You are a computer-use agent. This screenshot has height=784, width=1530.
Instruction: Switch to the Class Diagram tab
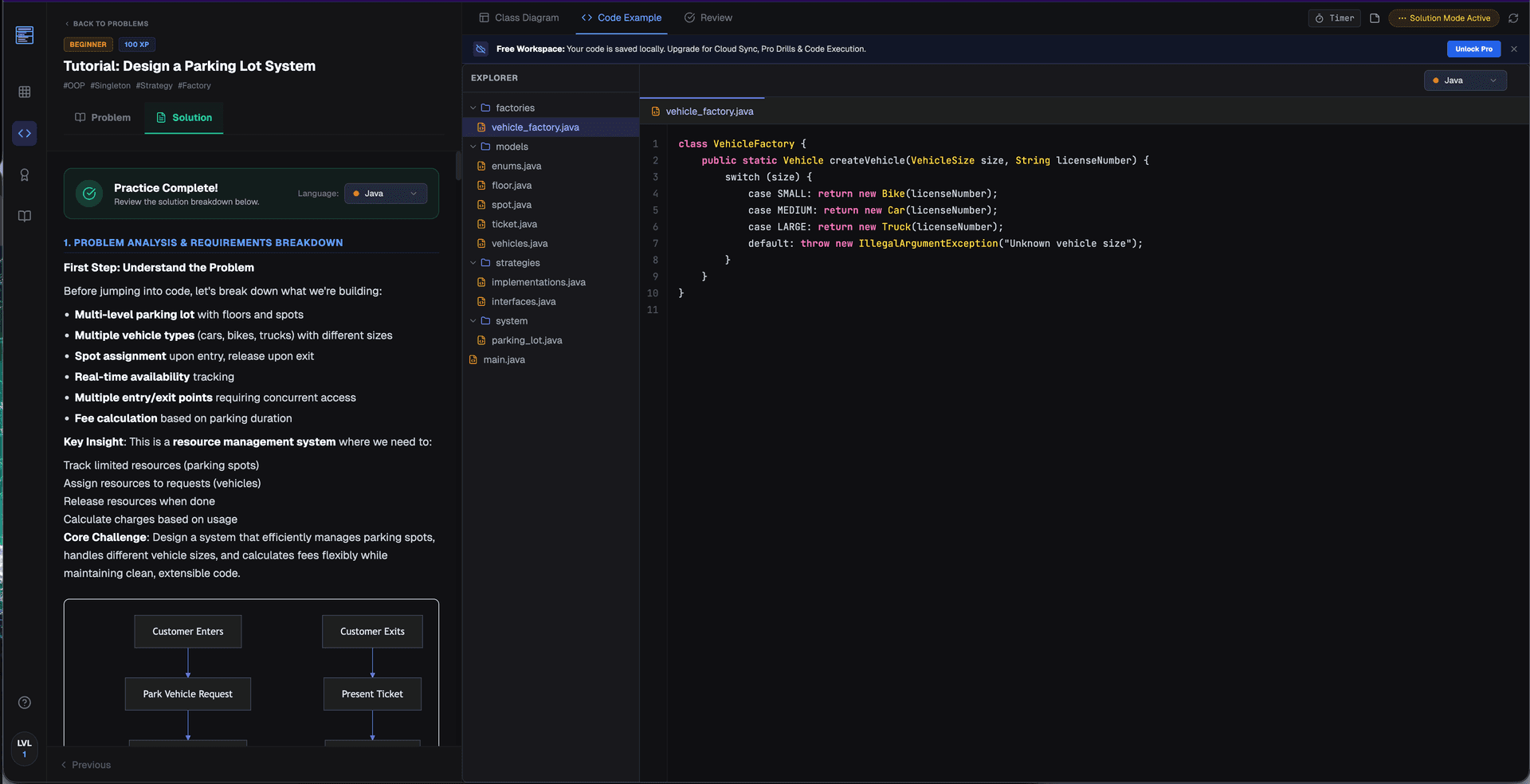click(519, 18)
